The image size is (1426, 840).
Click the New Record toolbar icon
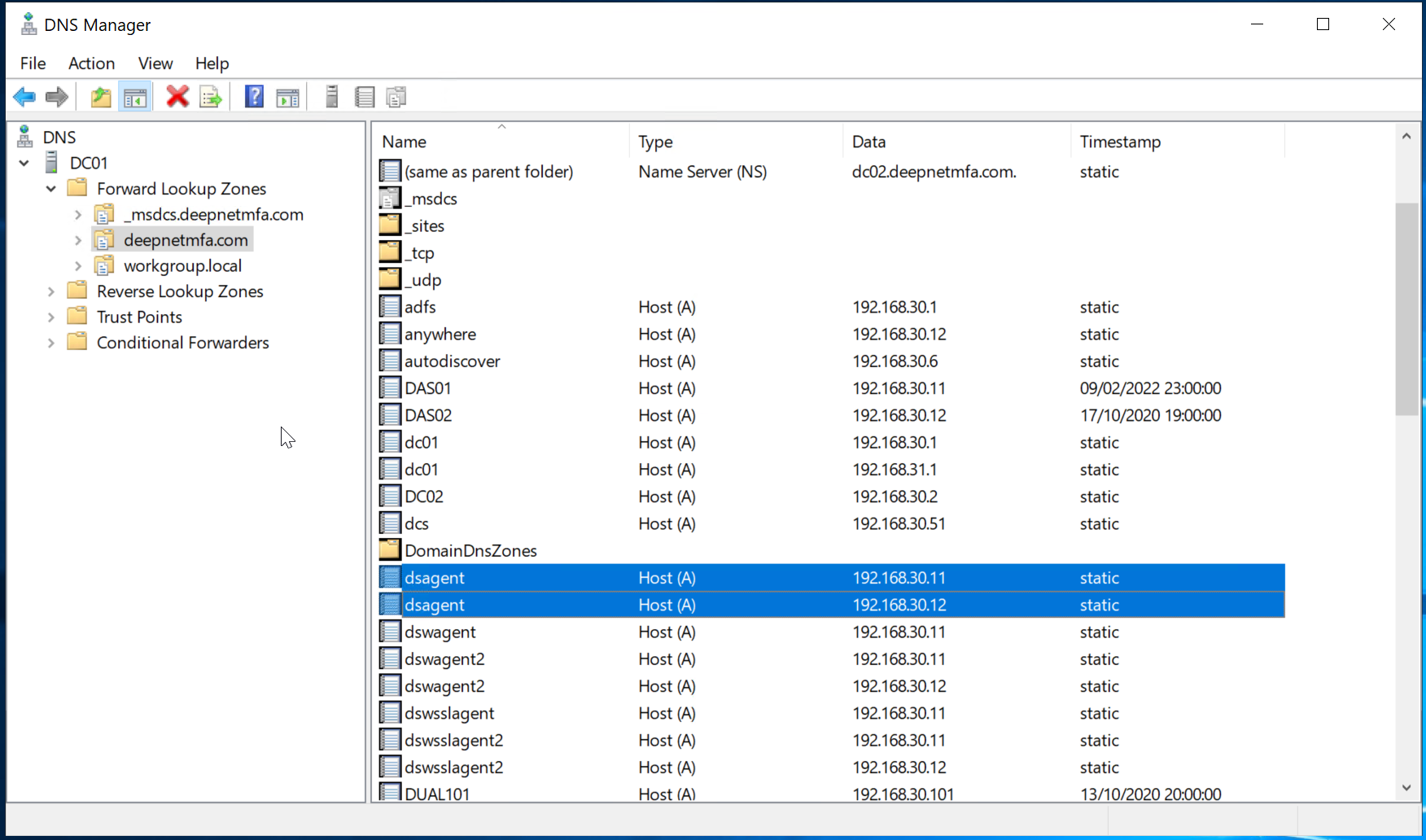pos(365,98)
